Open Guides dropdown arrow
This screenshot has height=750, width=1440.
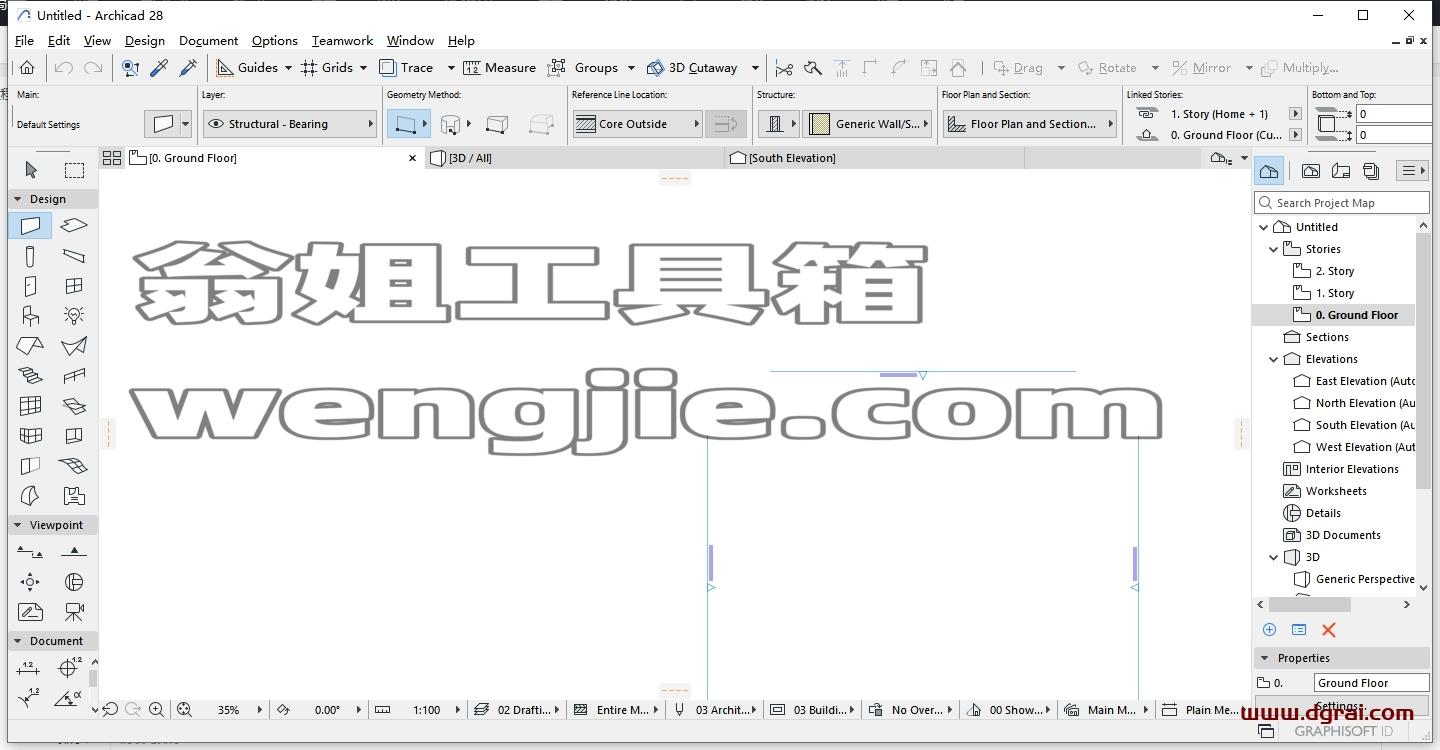click(288, 68)
